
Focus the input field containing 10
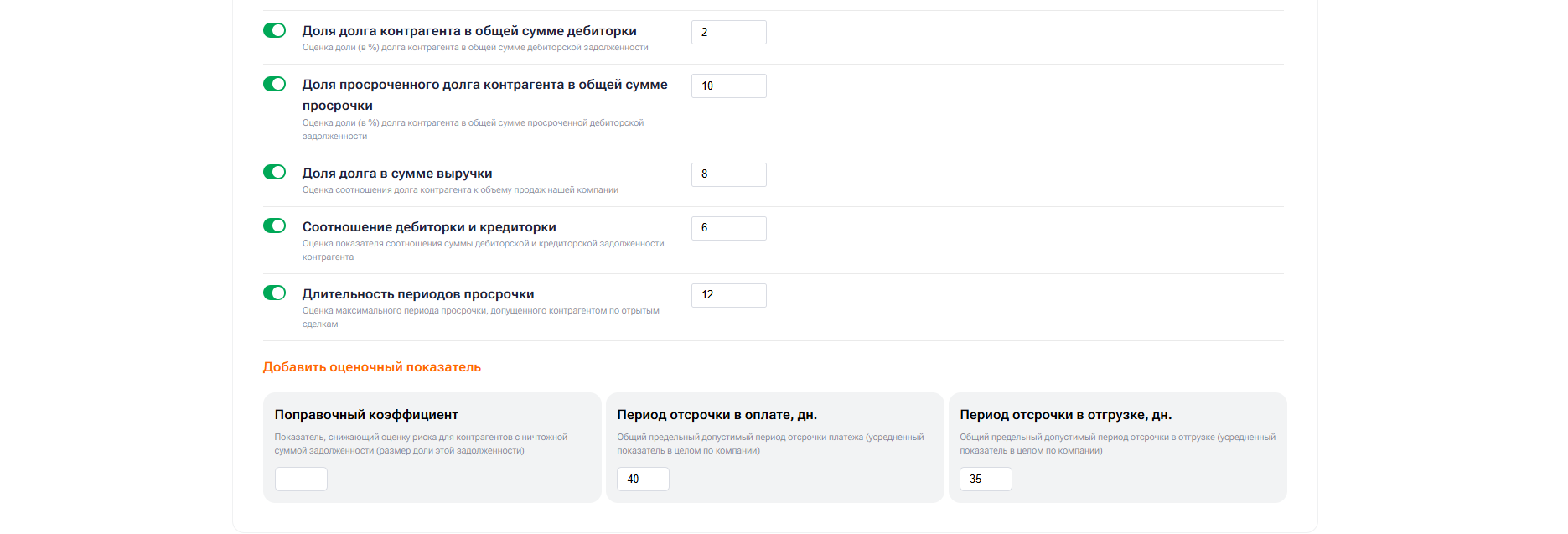[x=728, y=86]
